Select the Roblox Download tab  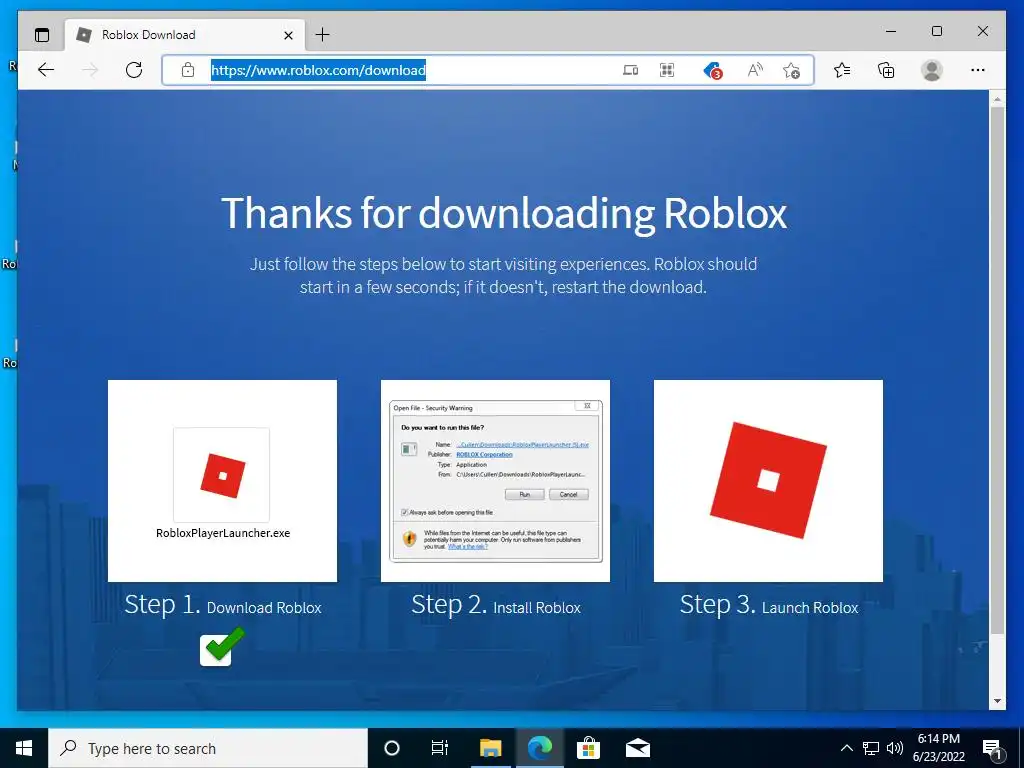[x=185, y=35]
